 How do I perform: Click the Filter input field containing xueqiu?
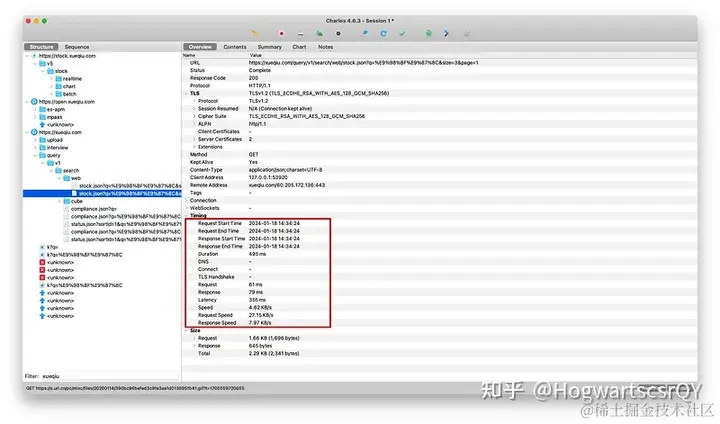pyautogui.click(x=110, y=376)
